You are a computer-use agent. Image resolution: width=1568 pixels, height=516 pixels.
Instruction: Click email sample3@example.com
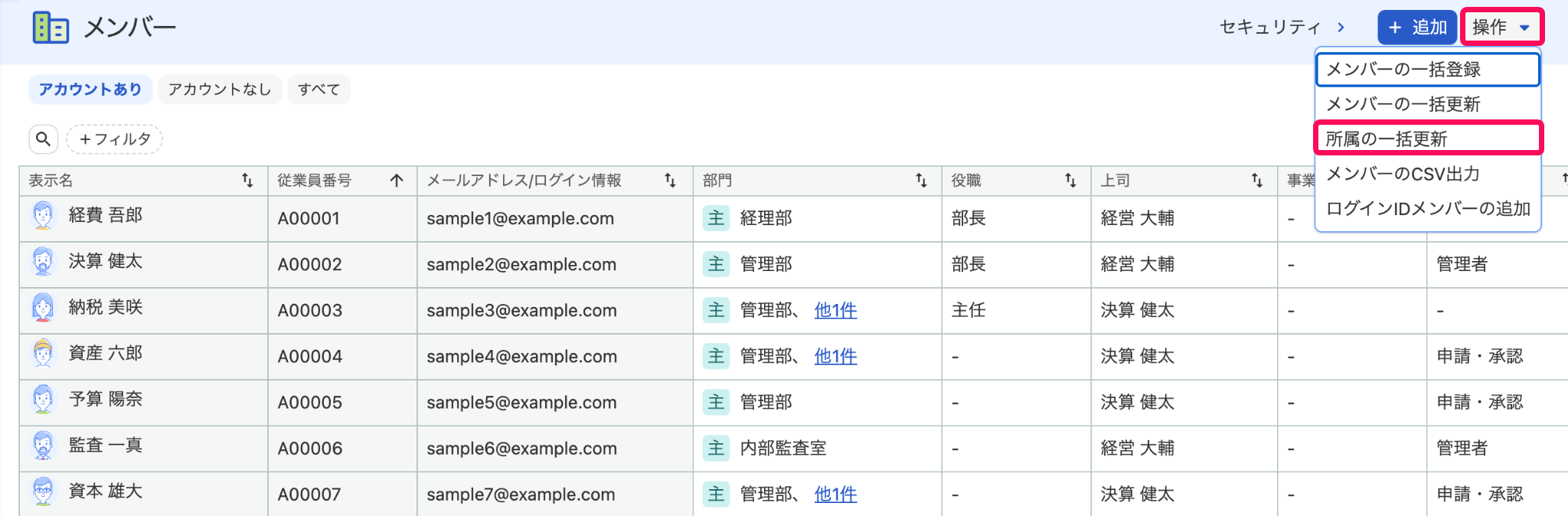click(x=521, y=310)
